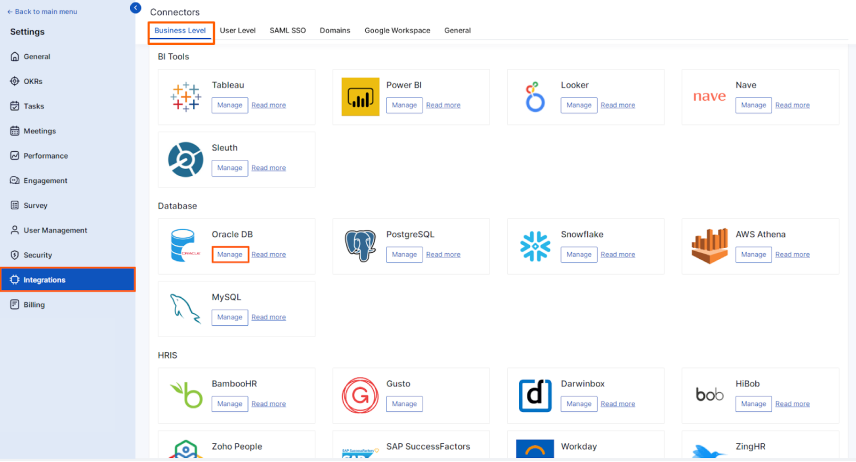Image resolution: width=856 pixels, height=462 pixels.
Task: Switch to the SAML SSO tab
Action: [x=288, y=31]
